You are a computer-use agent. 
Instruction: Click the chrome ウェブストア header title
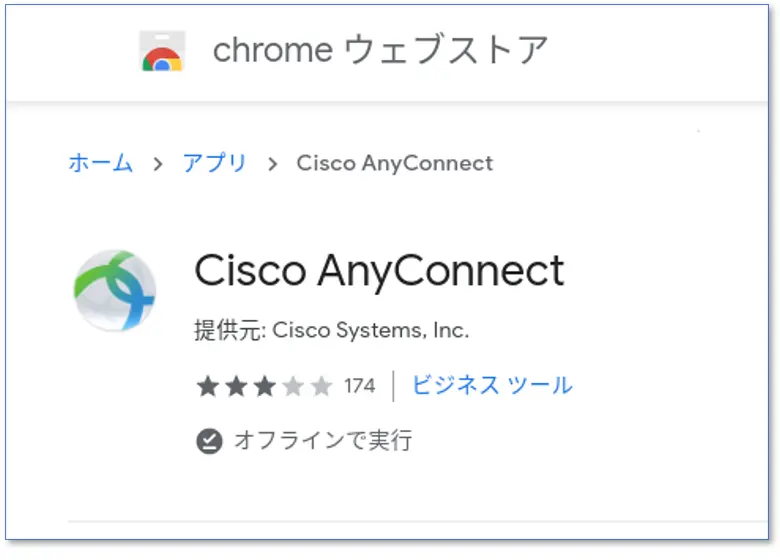pos(380,50)
